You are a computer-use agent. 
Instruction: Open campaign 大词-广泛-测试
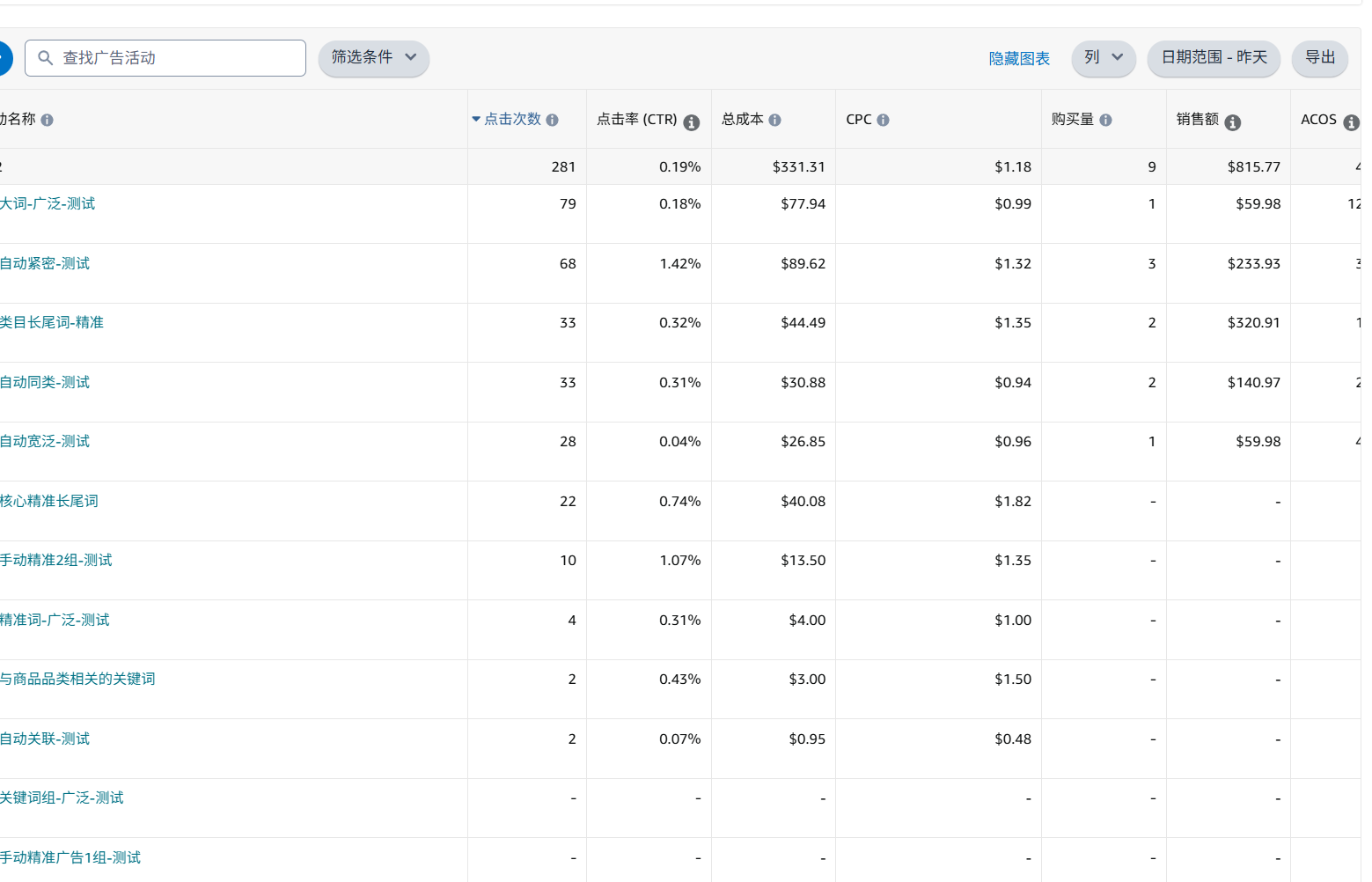pyautogui.click(x=48, y=204)
